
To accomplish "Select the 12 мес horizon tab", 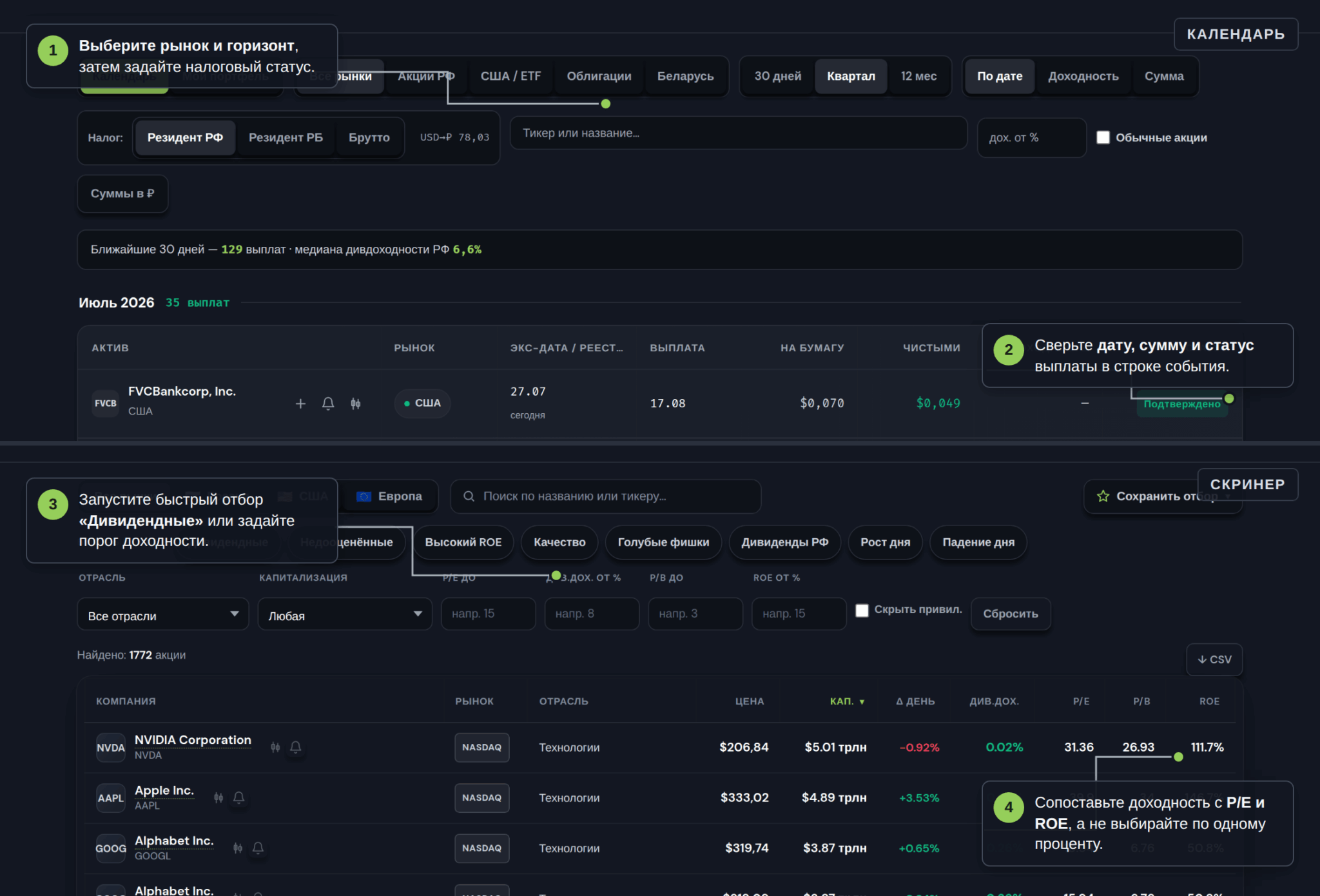I will (x=918, y=76).
